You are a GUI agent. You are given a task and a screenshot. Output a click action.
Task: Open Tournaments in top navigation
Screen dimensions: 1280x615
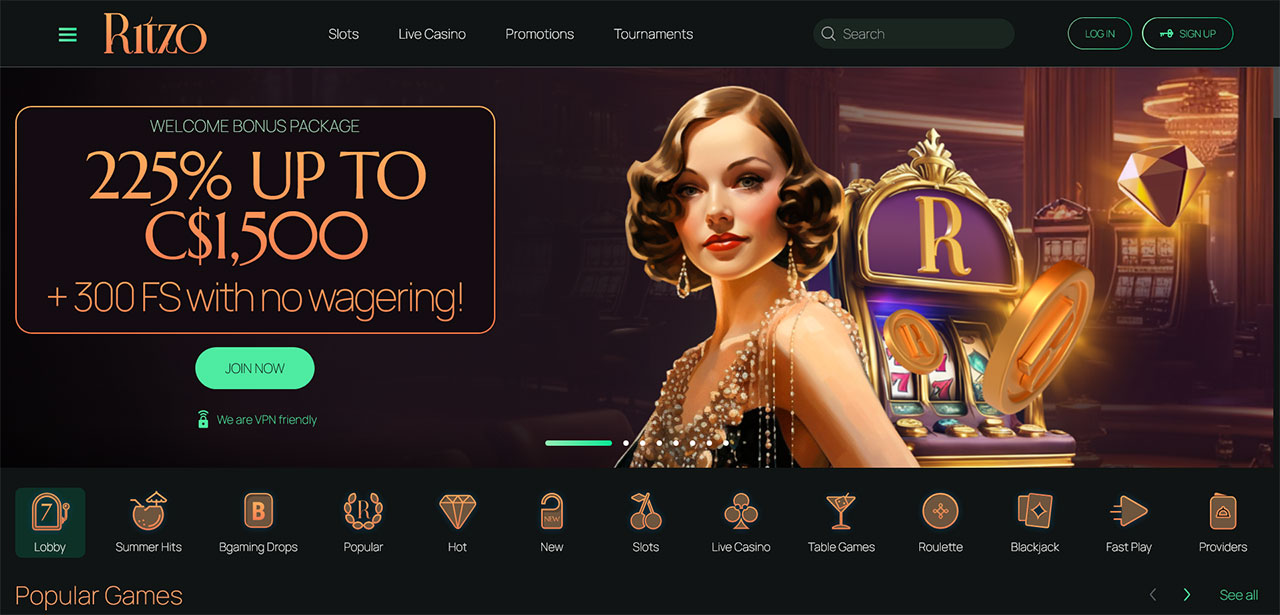[653, 34]
